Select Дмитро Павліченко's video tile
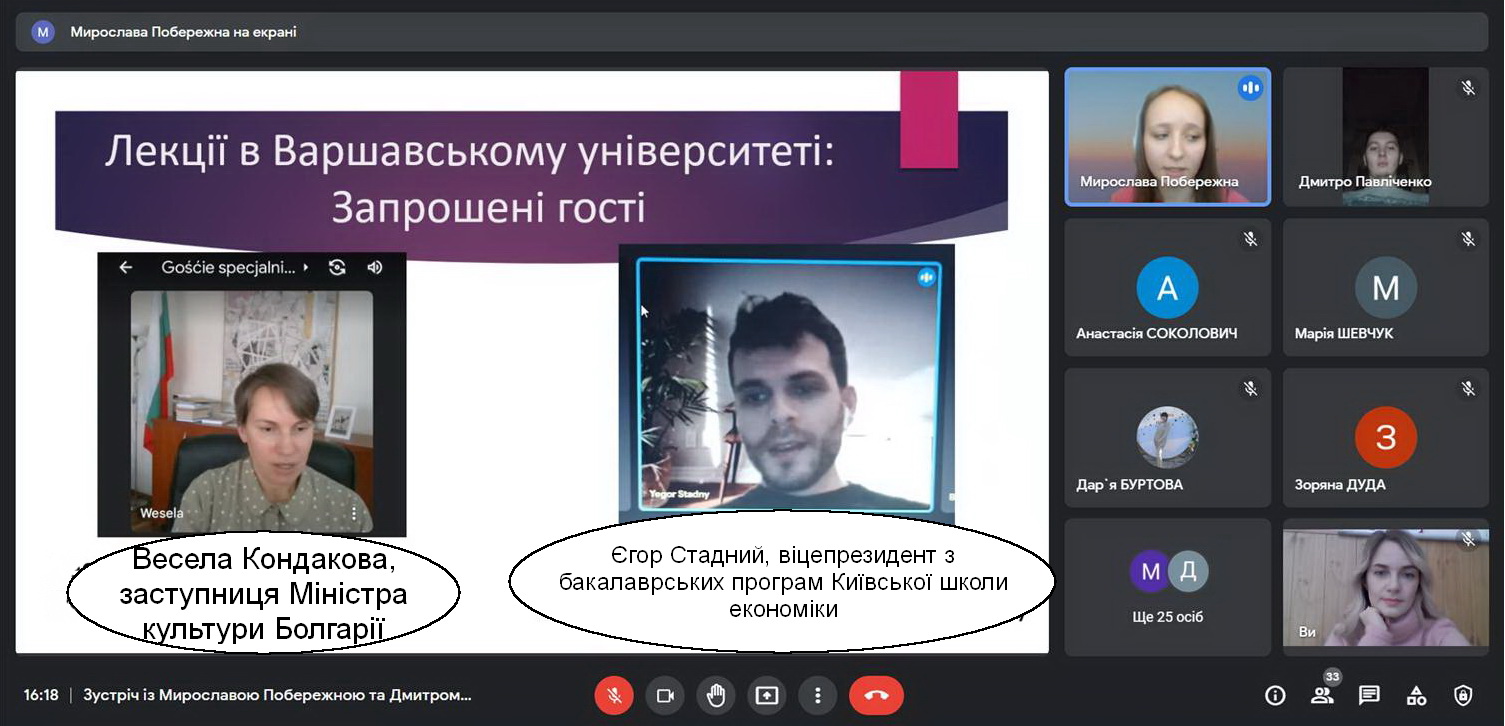The height and width of the screenshot is (726, 1505). (1385, 137)
